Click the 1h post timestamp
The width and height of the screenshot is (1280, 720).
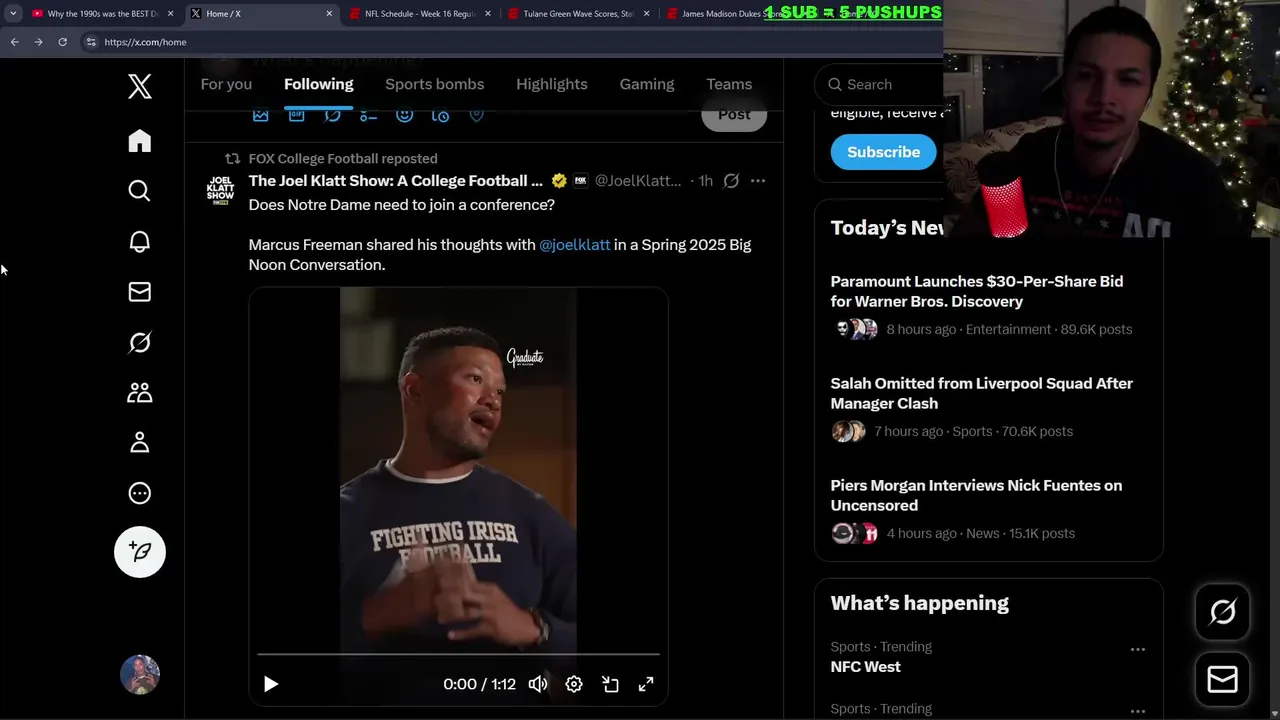705,181
